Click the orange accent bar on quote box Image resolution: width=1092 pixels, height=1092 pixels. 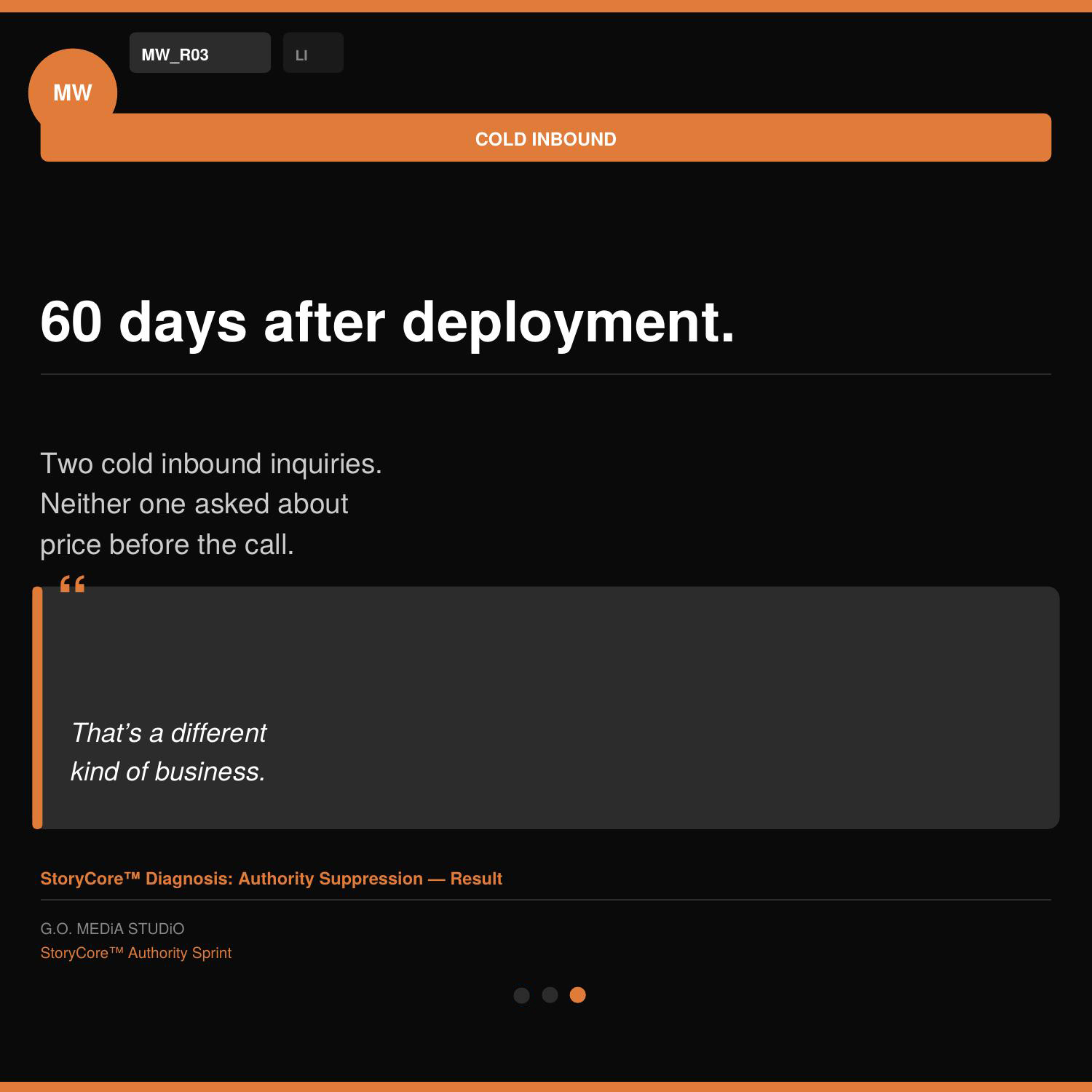pos(37,708)
